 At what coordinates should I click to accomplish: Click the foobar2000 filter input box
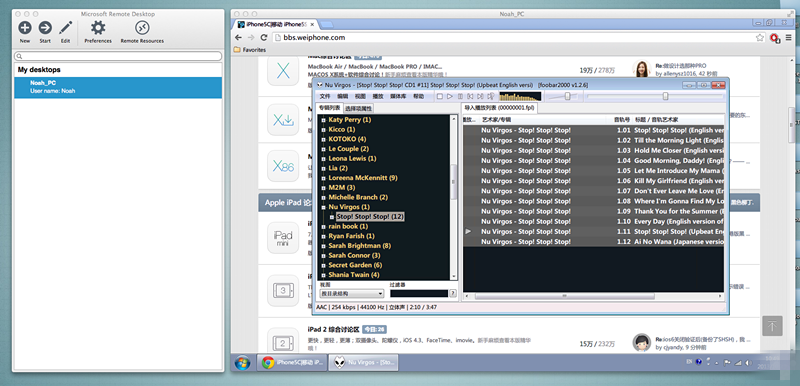click(x=419, y=293)
